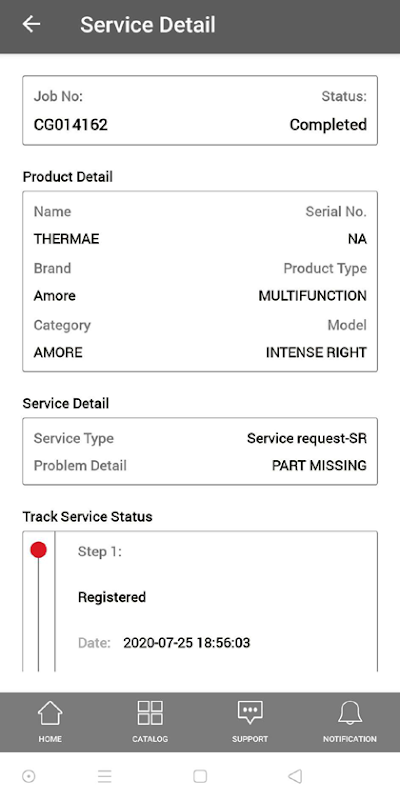Tap the back arrow icon
The image size is (400, 800).
(31, 24)
